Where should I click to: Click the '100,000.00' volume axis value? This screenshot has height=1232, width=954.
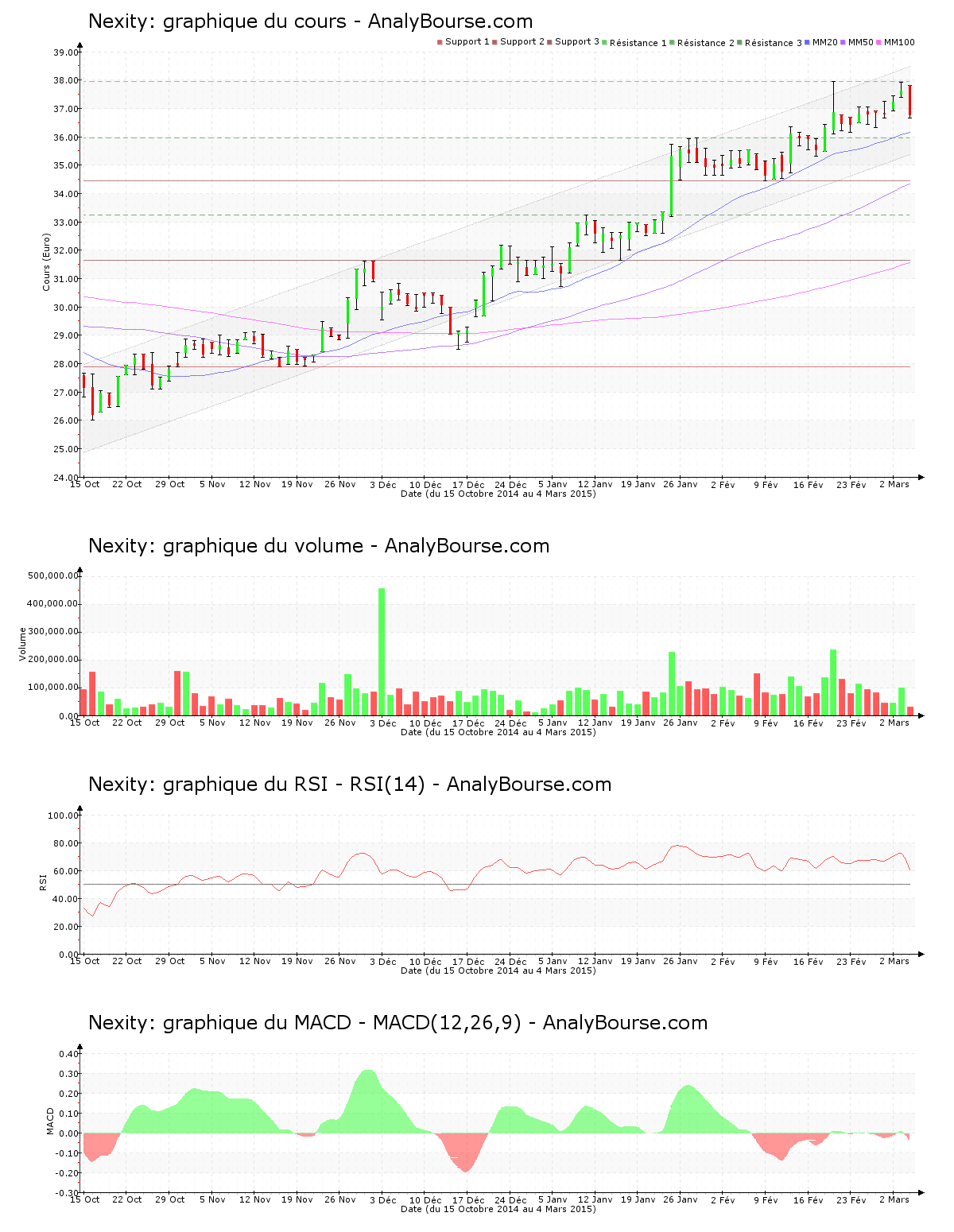[x=53, y=688]
